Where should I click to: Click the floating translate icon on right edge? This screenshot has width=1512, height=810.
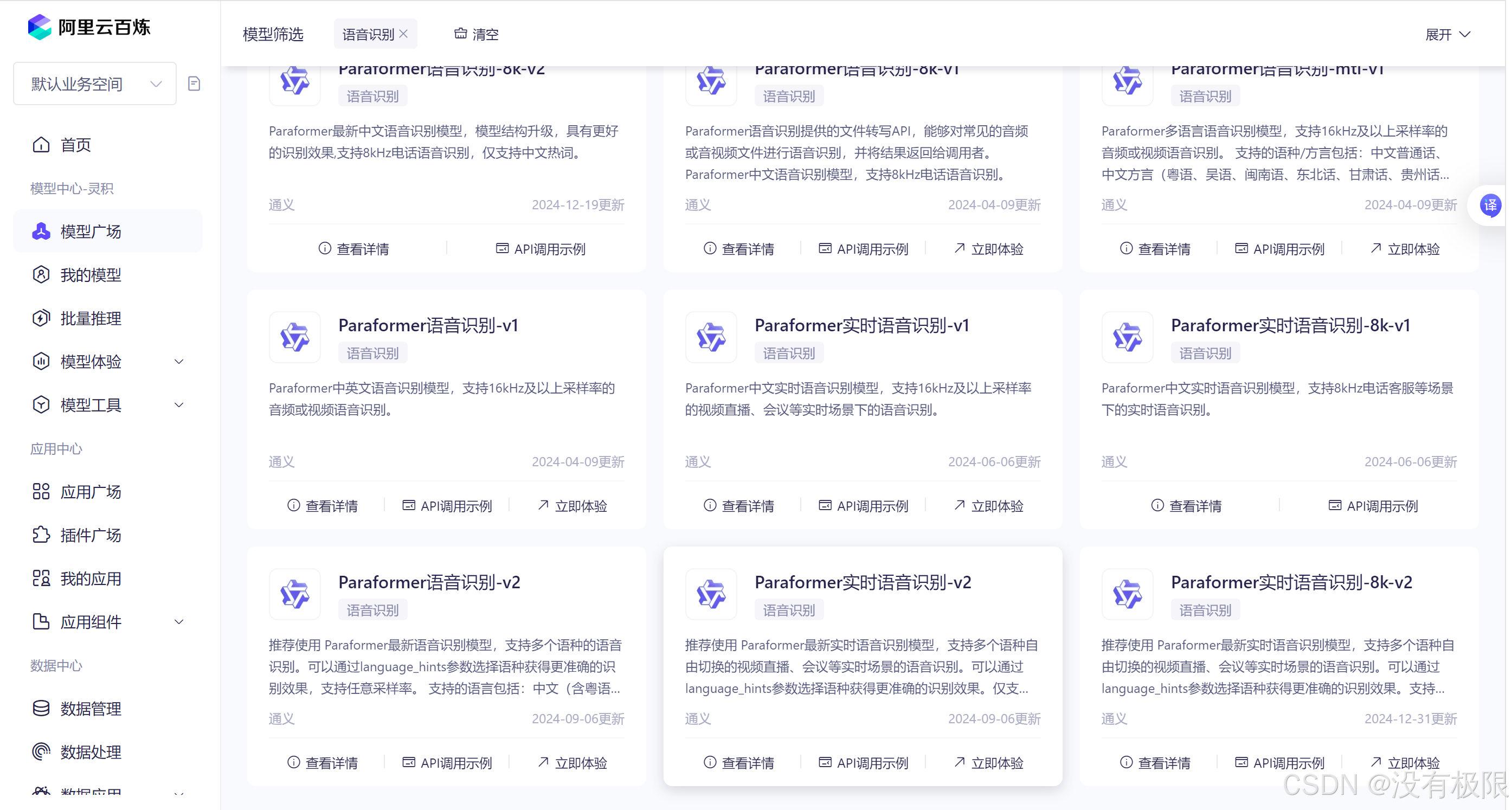point(1490,205)
